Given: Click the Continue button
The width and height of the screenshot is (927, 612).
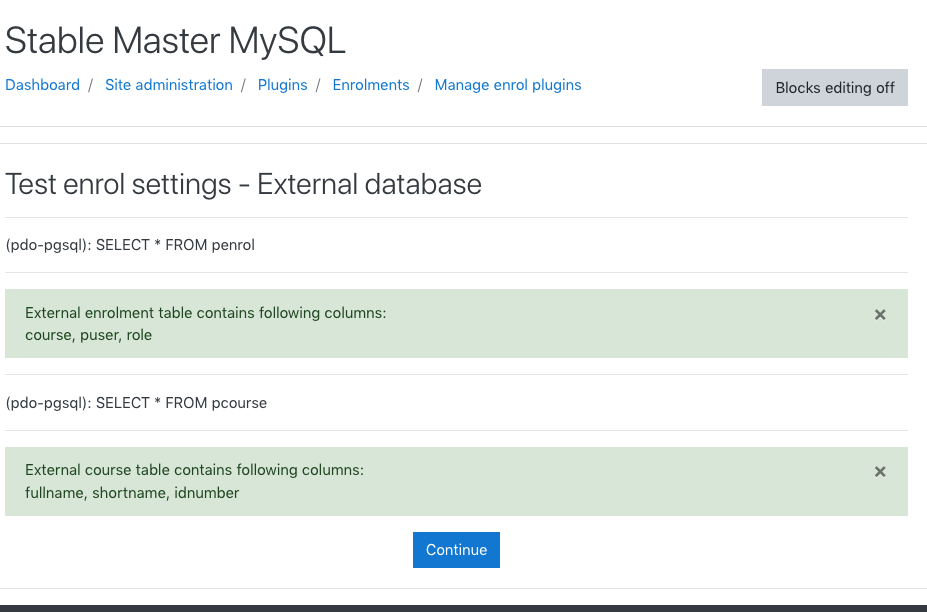Looking at the screenshot, I should [456, 550].
